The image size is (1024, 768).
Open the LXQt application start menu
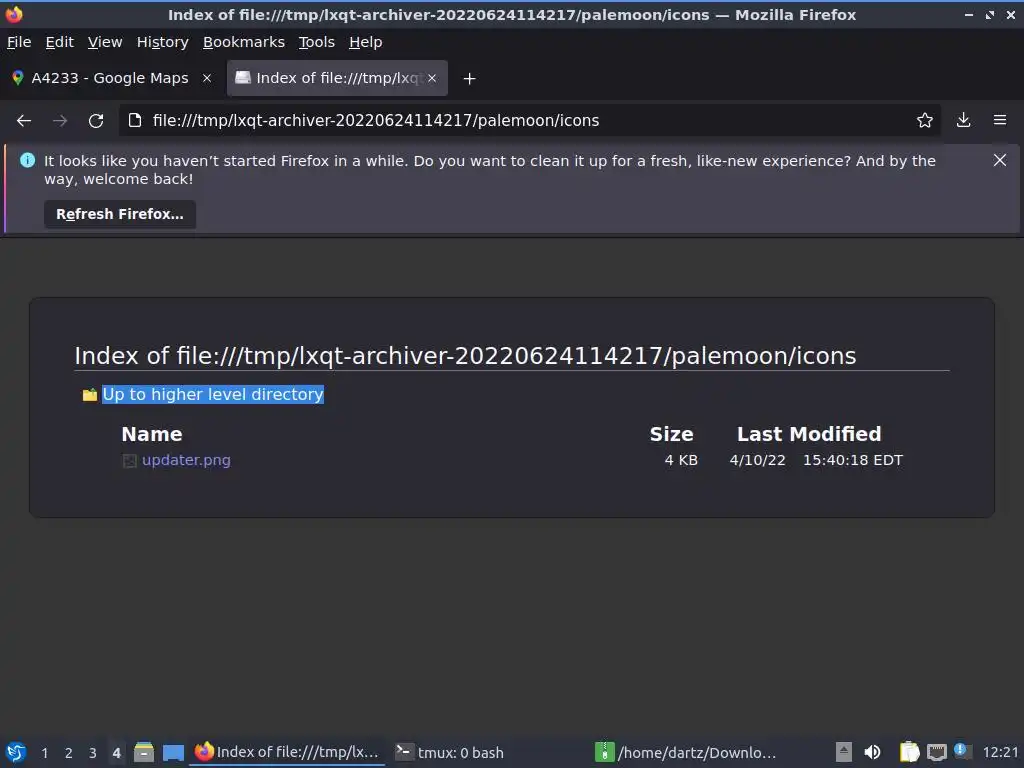16,752
